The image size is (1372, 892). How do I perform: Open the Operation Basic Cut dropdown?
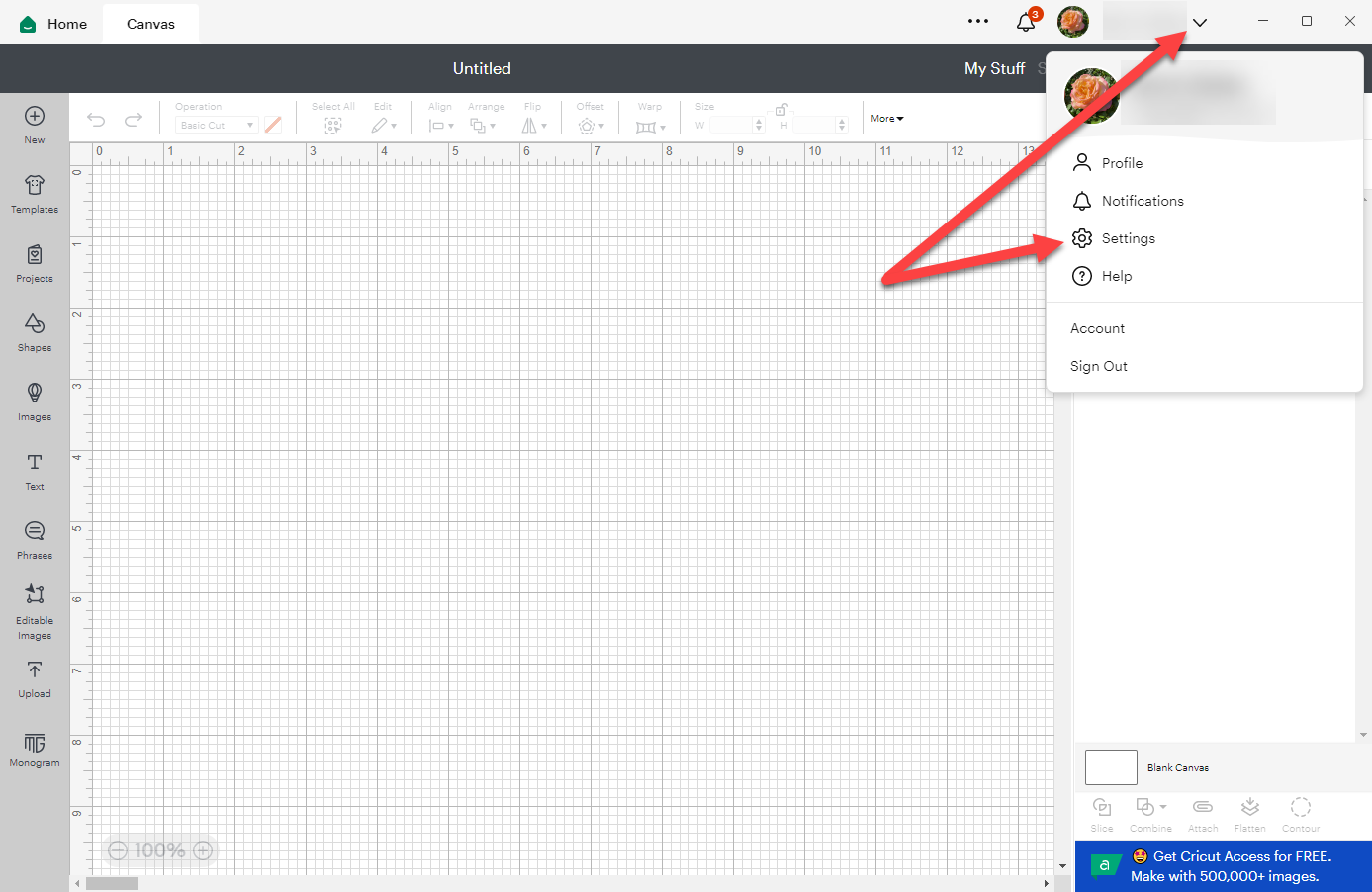[x=217, y=126]
